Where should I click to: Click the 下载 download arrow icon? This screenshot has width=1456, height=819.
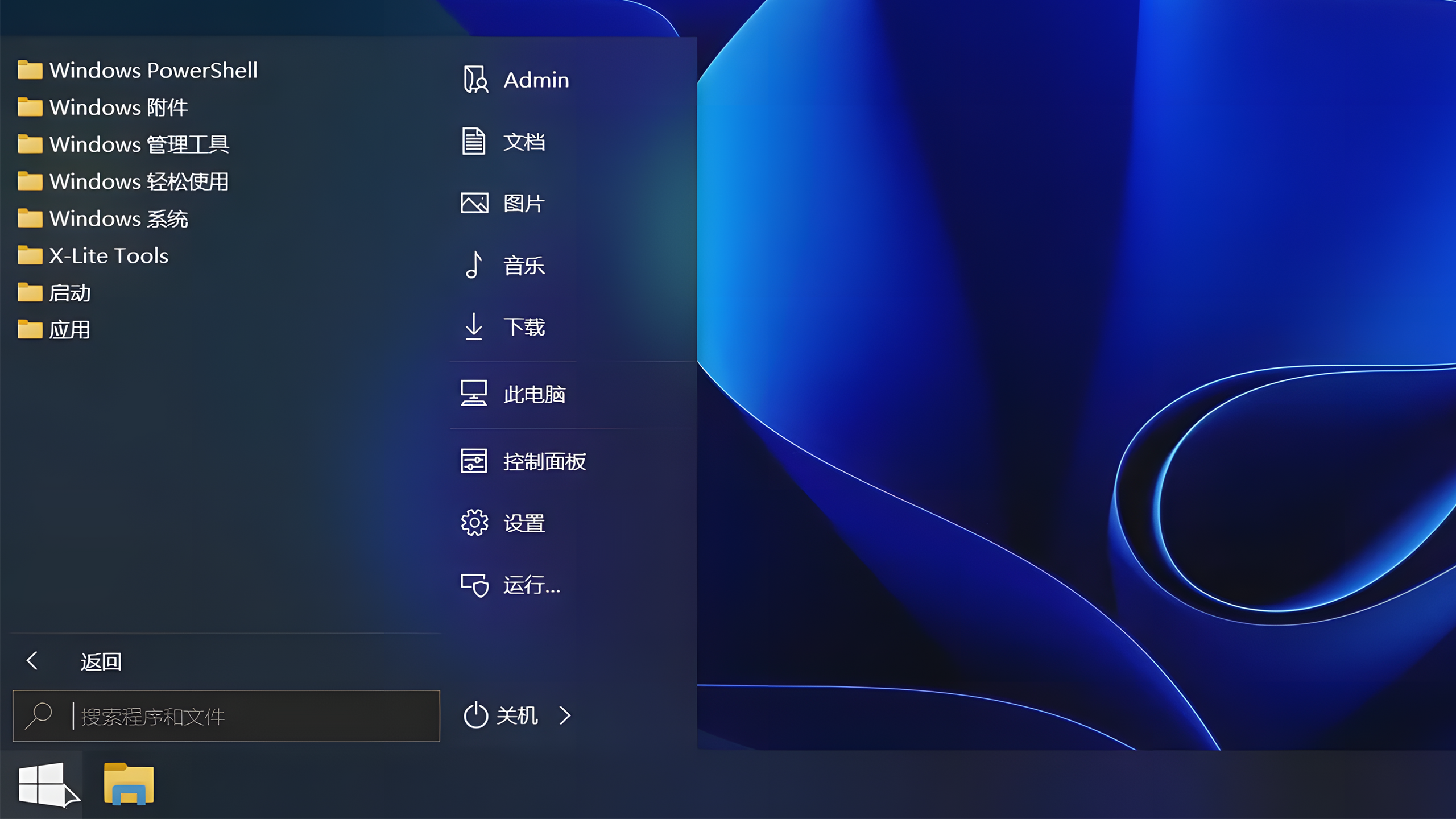[x=474, y=326]
